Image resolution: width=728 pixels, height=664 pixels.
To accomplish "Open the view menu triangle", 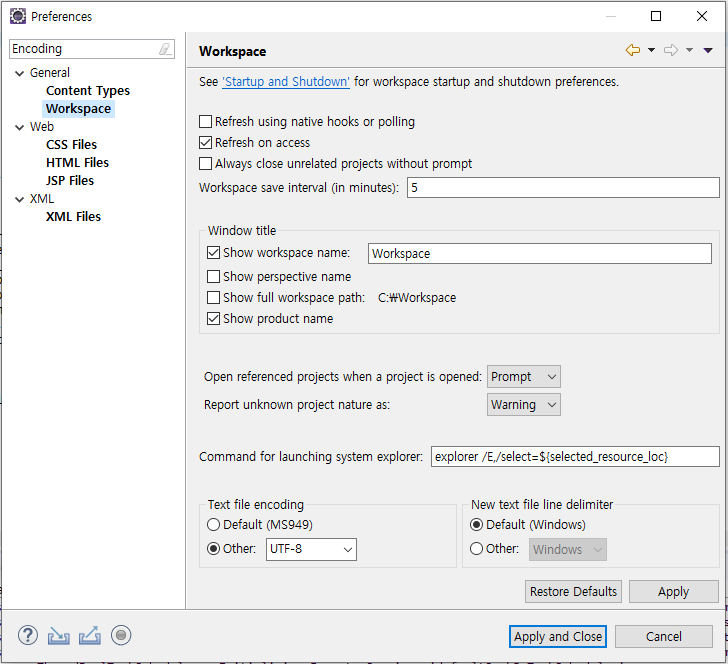I will pos(708,50).
